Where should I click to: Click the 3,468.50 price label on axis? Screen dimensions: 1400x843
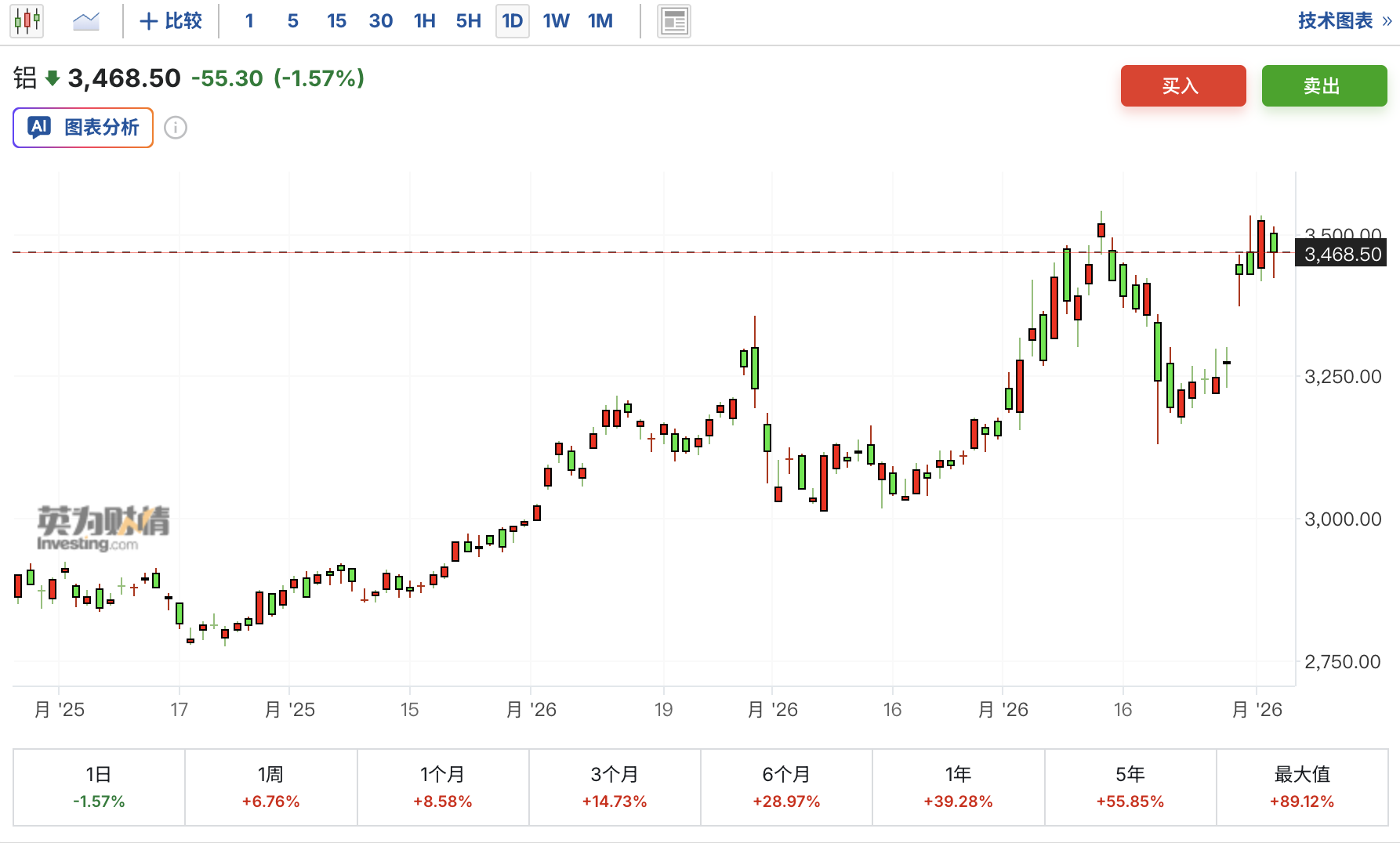[1342, 255]
